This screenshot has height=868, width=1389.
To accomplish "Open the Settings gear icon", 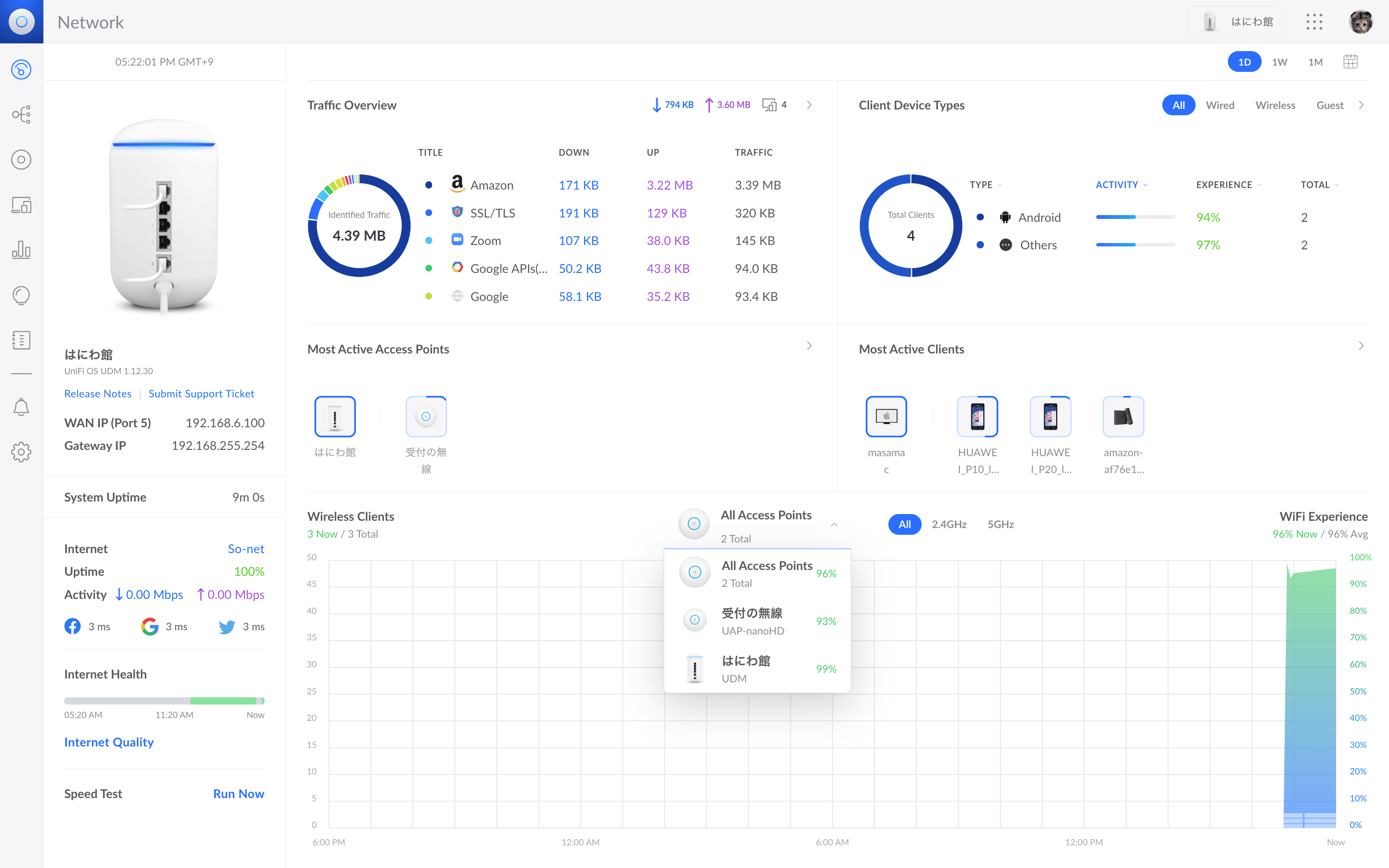I will 21,452.
